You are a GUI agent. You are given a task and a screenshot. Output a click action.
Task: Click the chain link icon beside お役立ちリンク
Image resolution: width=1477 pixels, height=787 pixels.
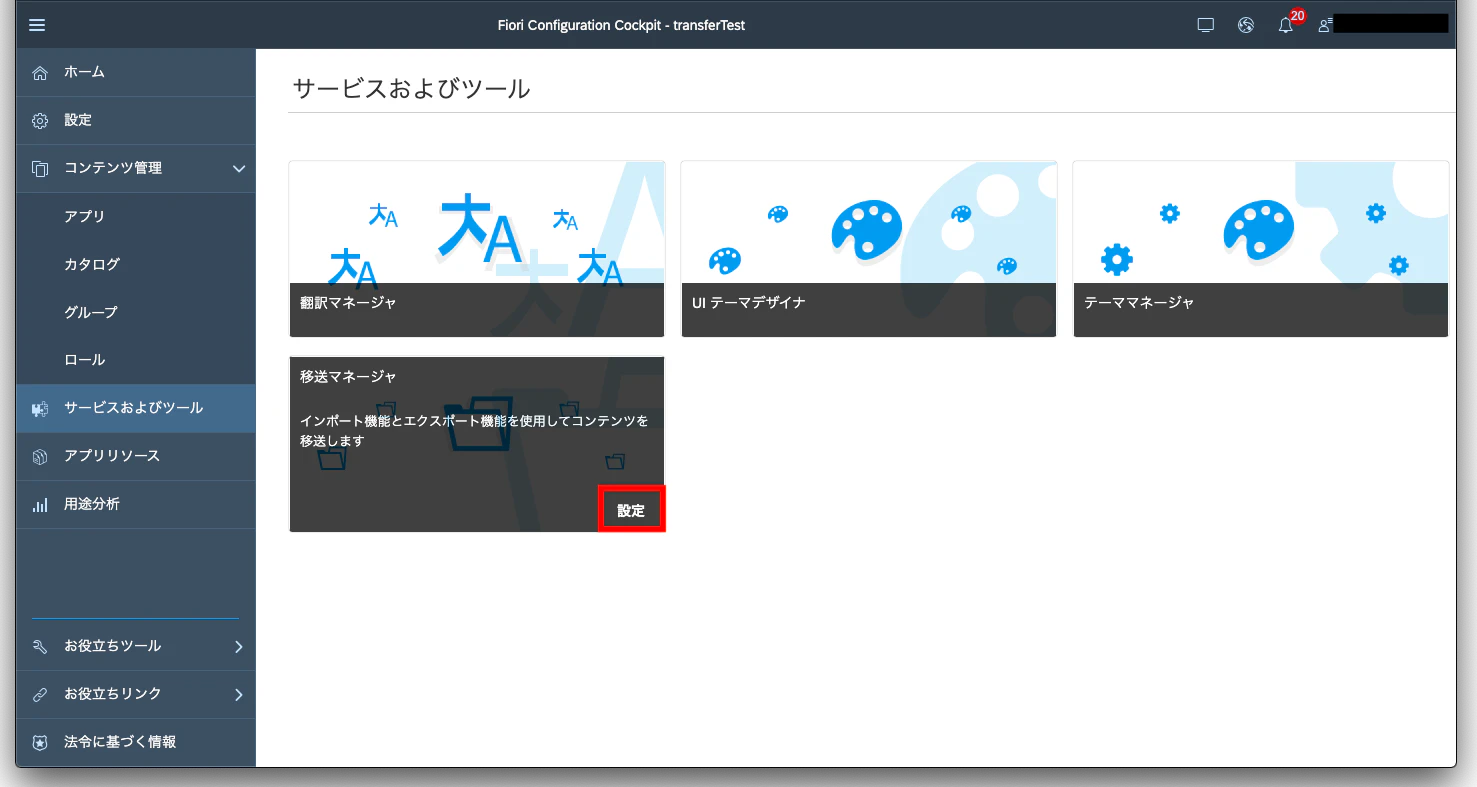click(40, 694)
